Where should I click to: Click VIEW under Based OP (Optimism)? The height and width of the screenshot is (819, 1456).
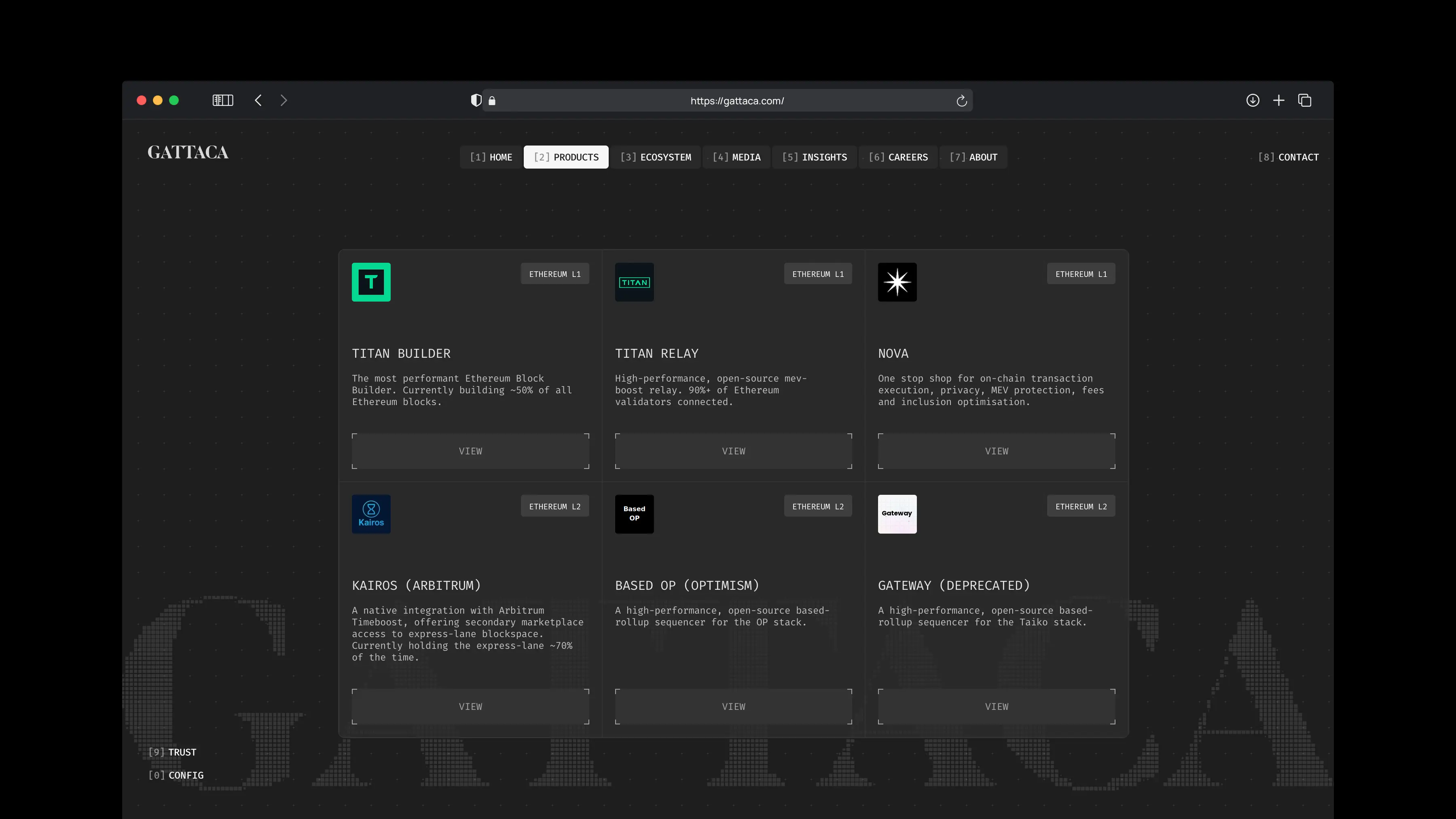pos(733,706)
